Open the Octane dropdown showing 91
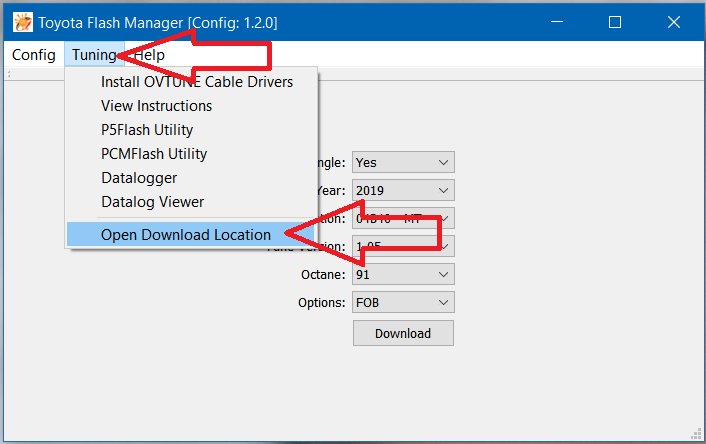Viewport: 706px width, 444px height. point(403,274)
